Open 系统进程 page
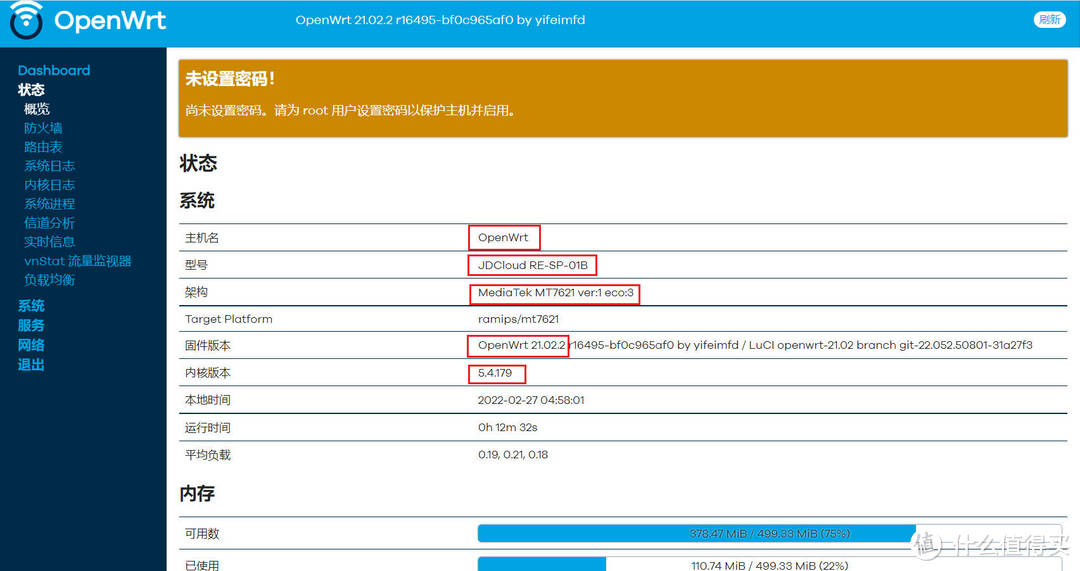Viewport: 1080px width, 571px height. click(49, 204)
